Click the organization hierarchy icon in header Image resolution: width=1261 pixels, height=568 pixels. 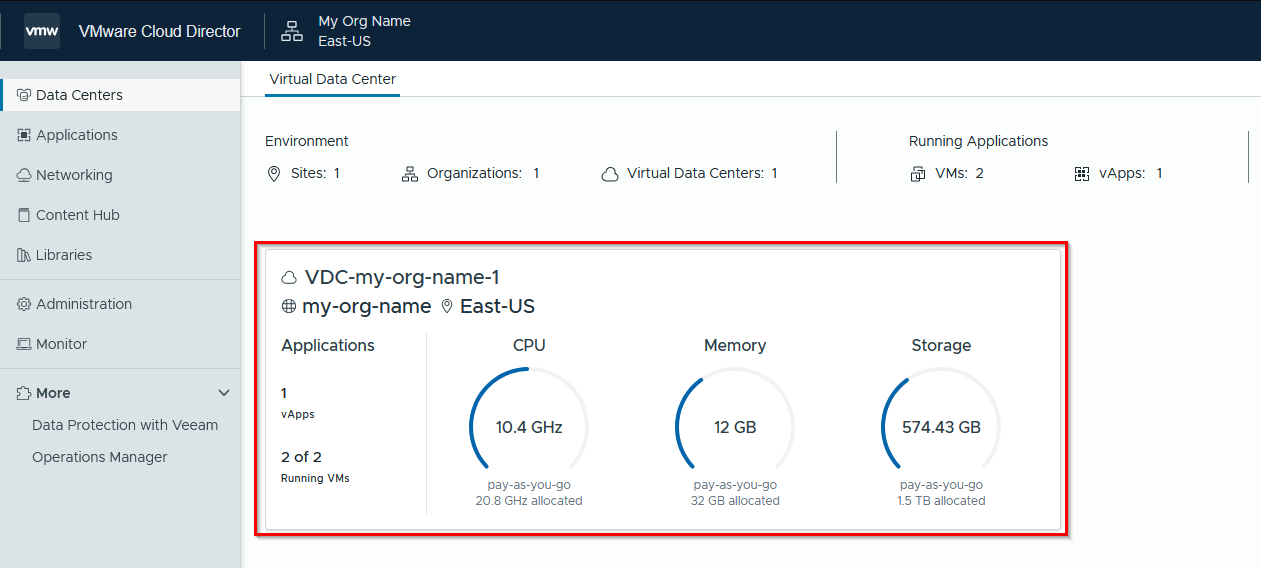292,31
